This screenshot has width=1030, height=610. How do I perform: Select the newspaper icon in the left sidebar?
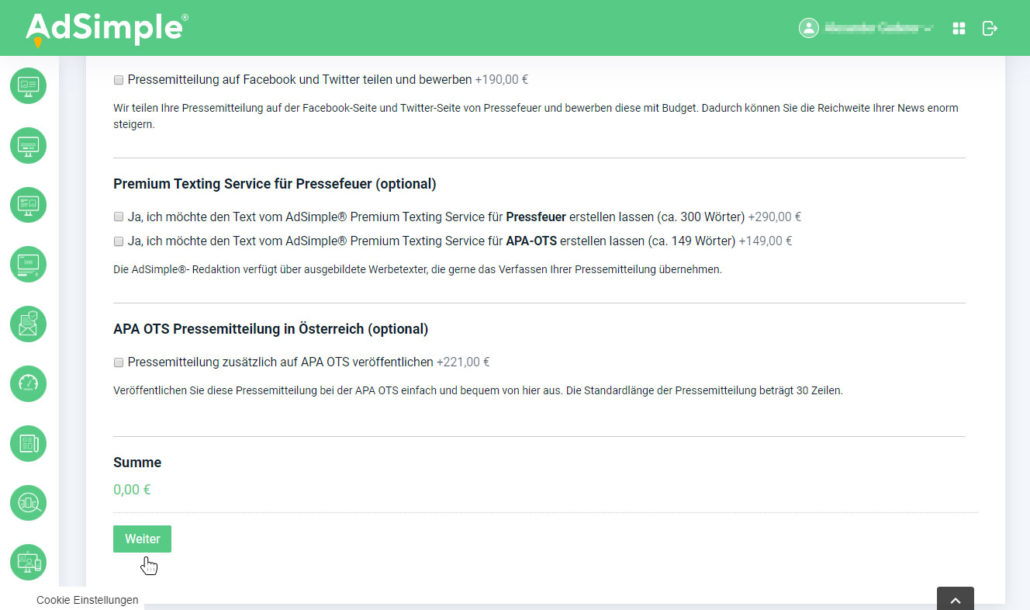(28, 444)
